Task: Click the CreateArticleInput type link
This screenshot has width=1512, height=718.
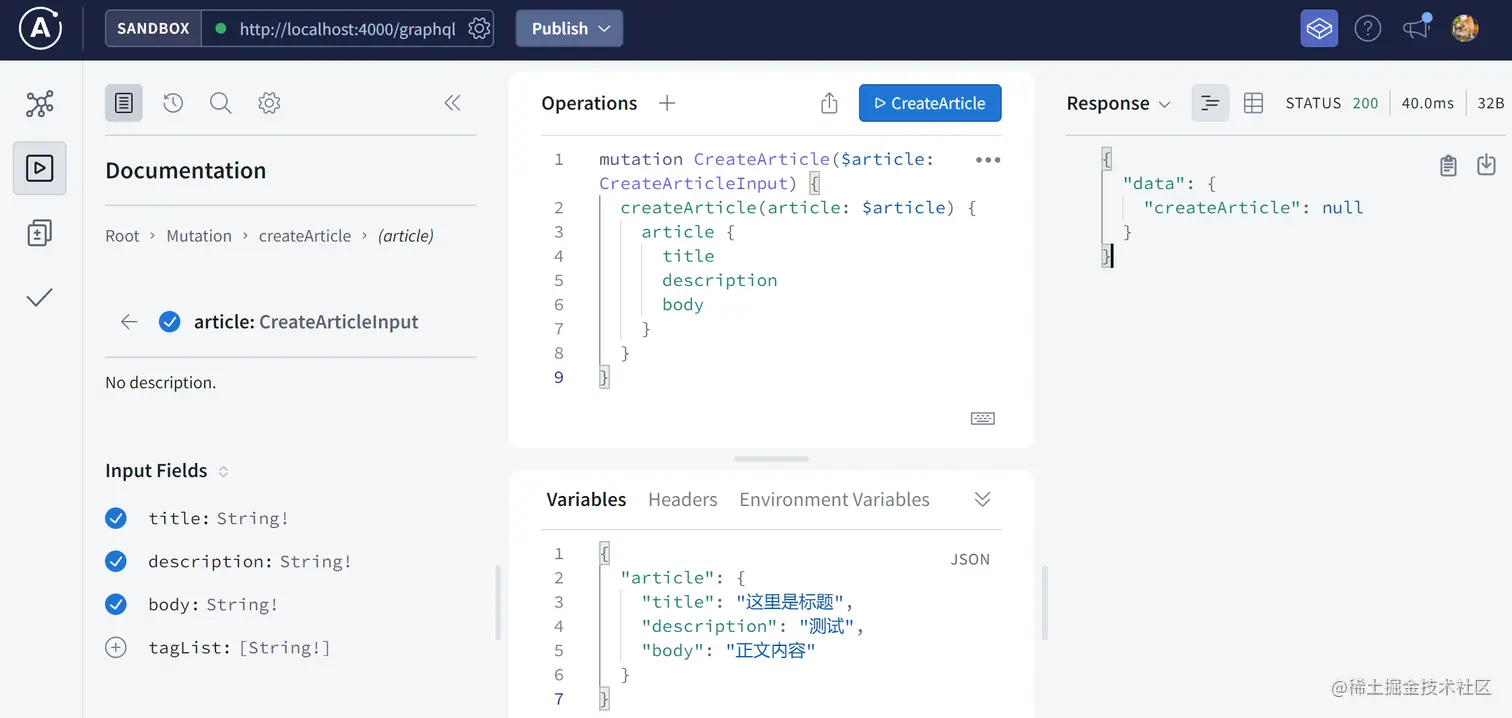Action: pyautogui.click(x=339, y=322)
